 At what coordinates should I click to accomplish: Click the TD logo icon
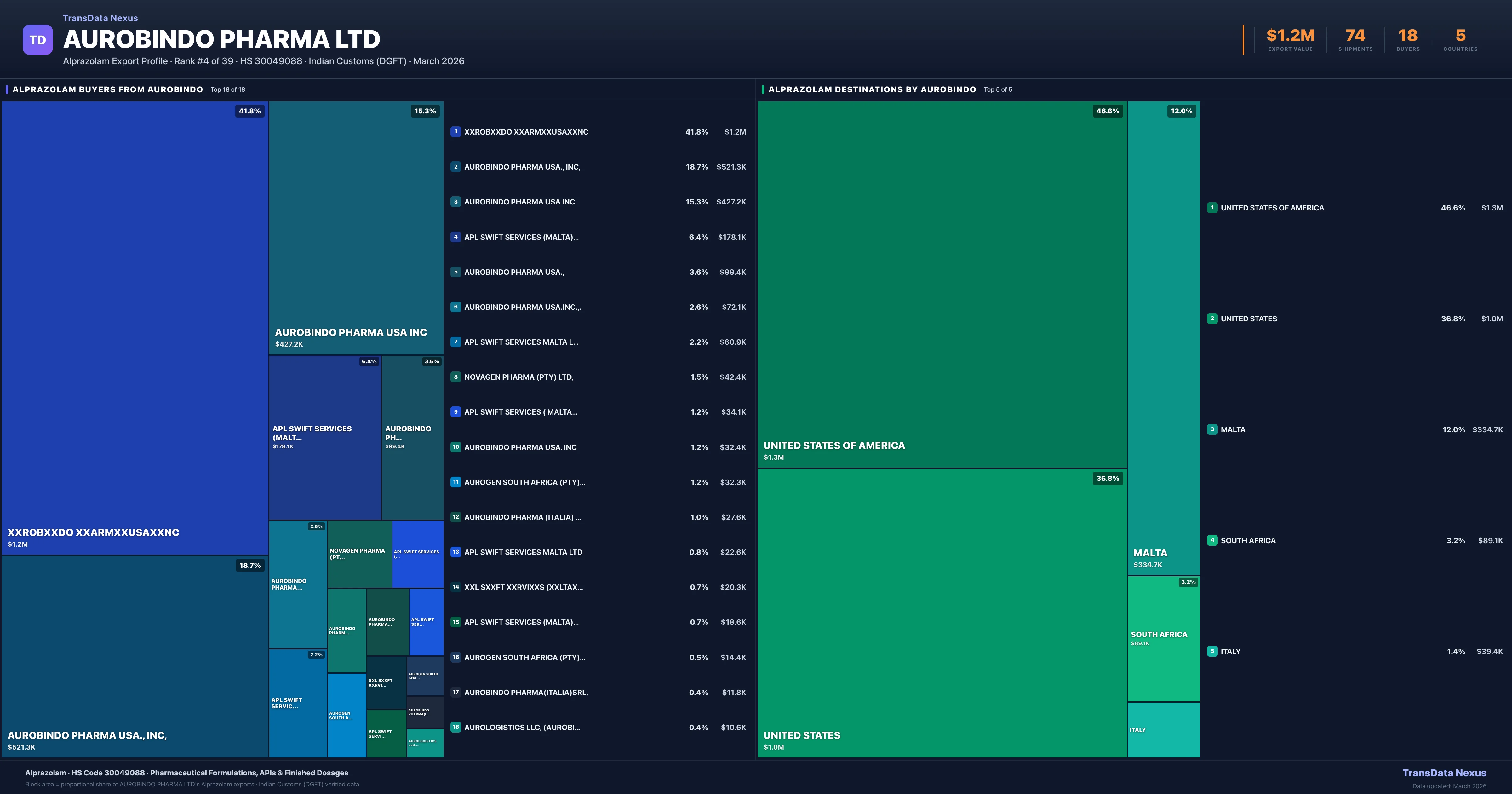37,39
